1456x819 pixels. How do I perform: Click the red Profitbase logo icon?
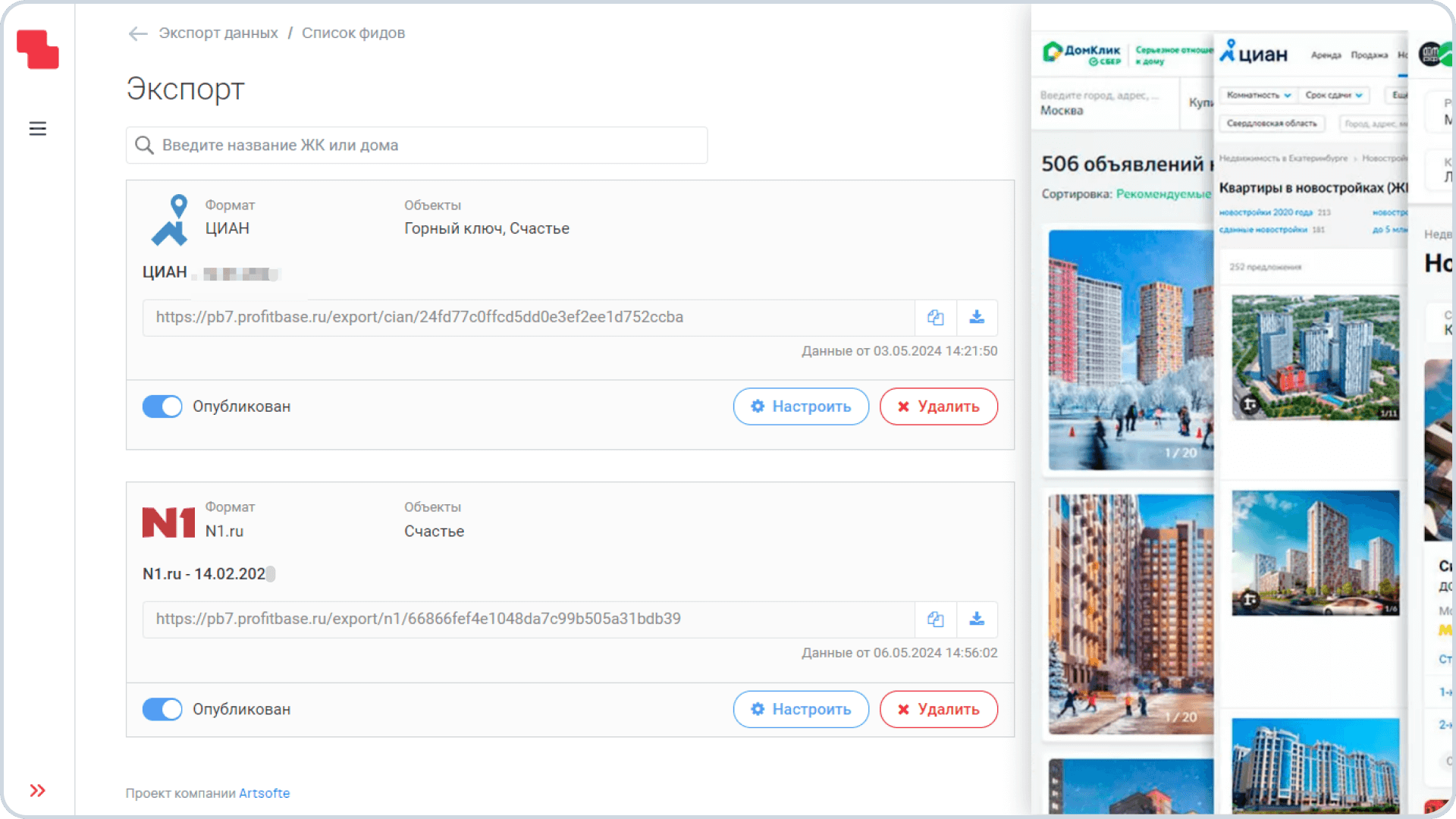pyautogui.click(x=37, y=49)
